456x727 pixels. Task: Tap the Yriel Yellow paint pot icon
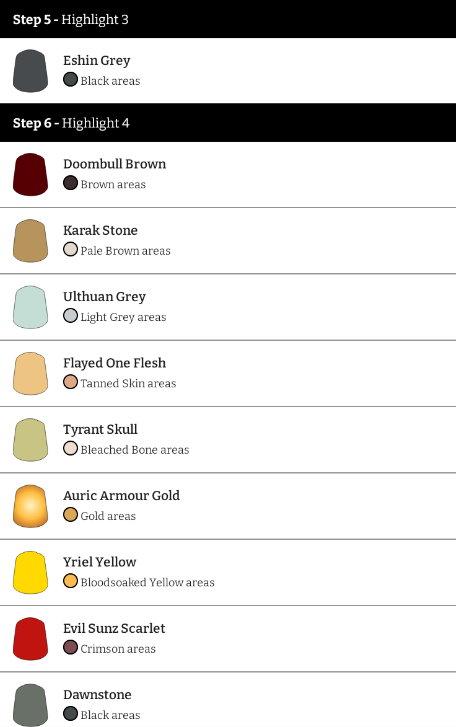click(x=31, y=572)
